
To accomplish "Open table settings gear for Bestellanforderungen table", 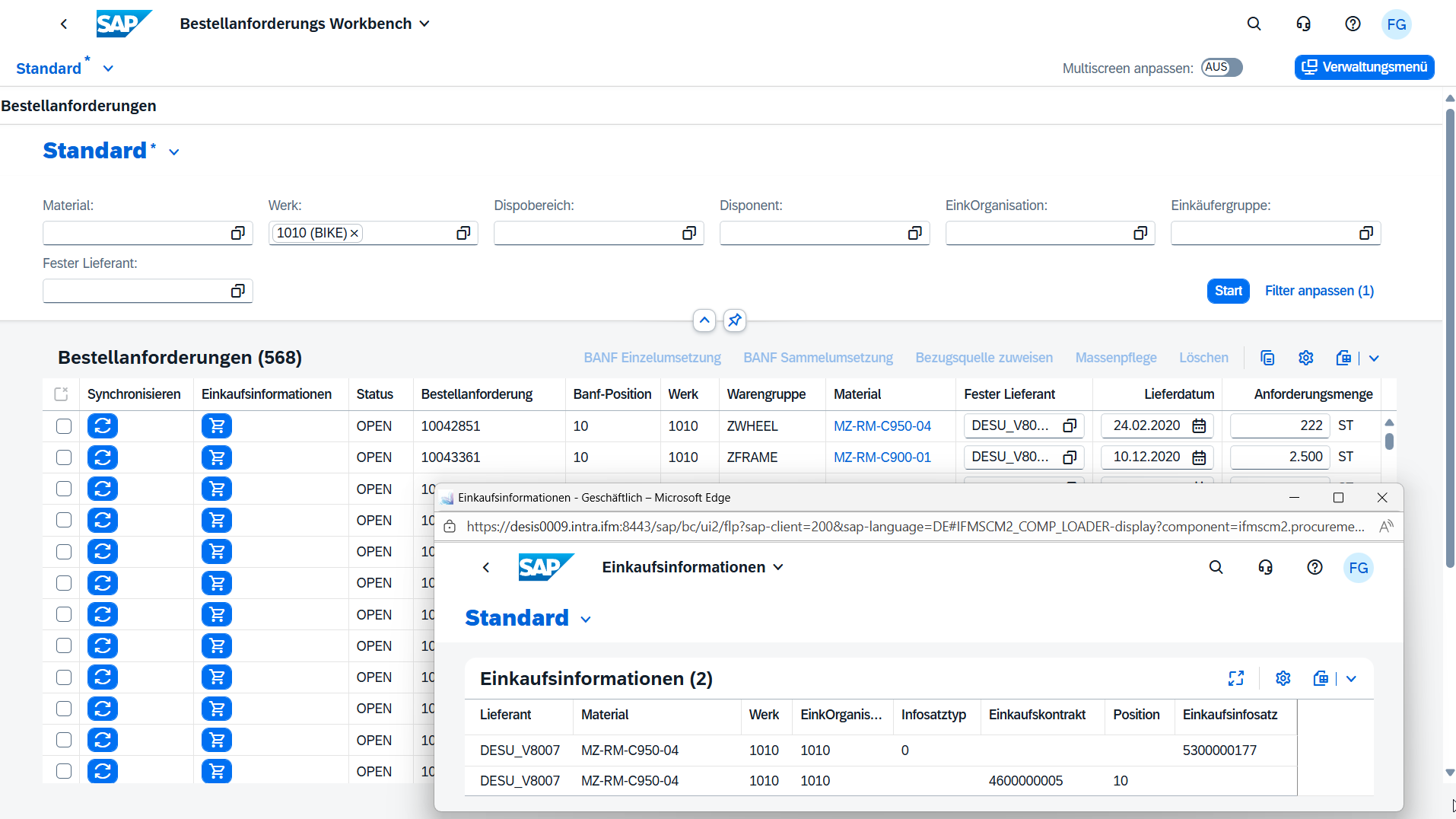I will coord(1306,358).
